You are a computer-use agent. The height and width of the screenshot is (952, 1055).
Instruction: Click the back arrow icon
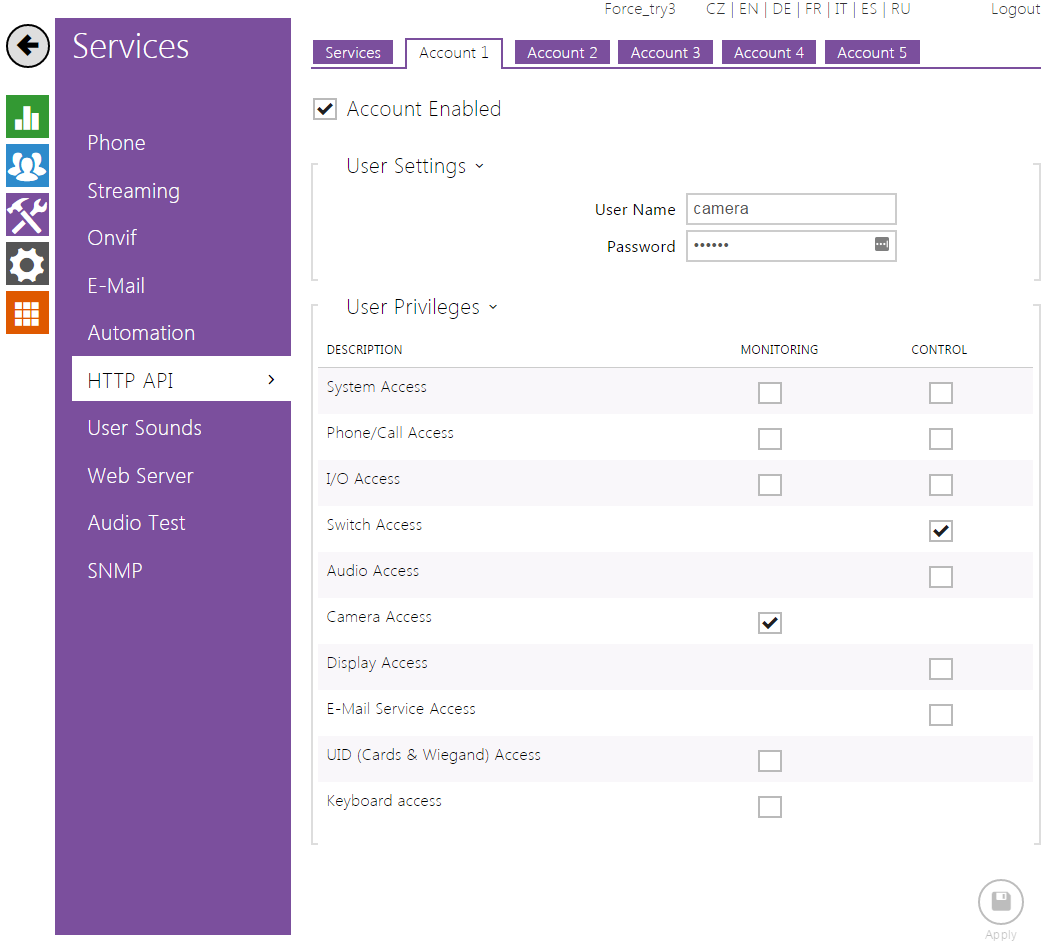(x=28, y=47)
